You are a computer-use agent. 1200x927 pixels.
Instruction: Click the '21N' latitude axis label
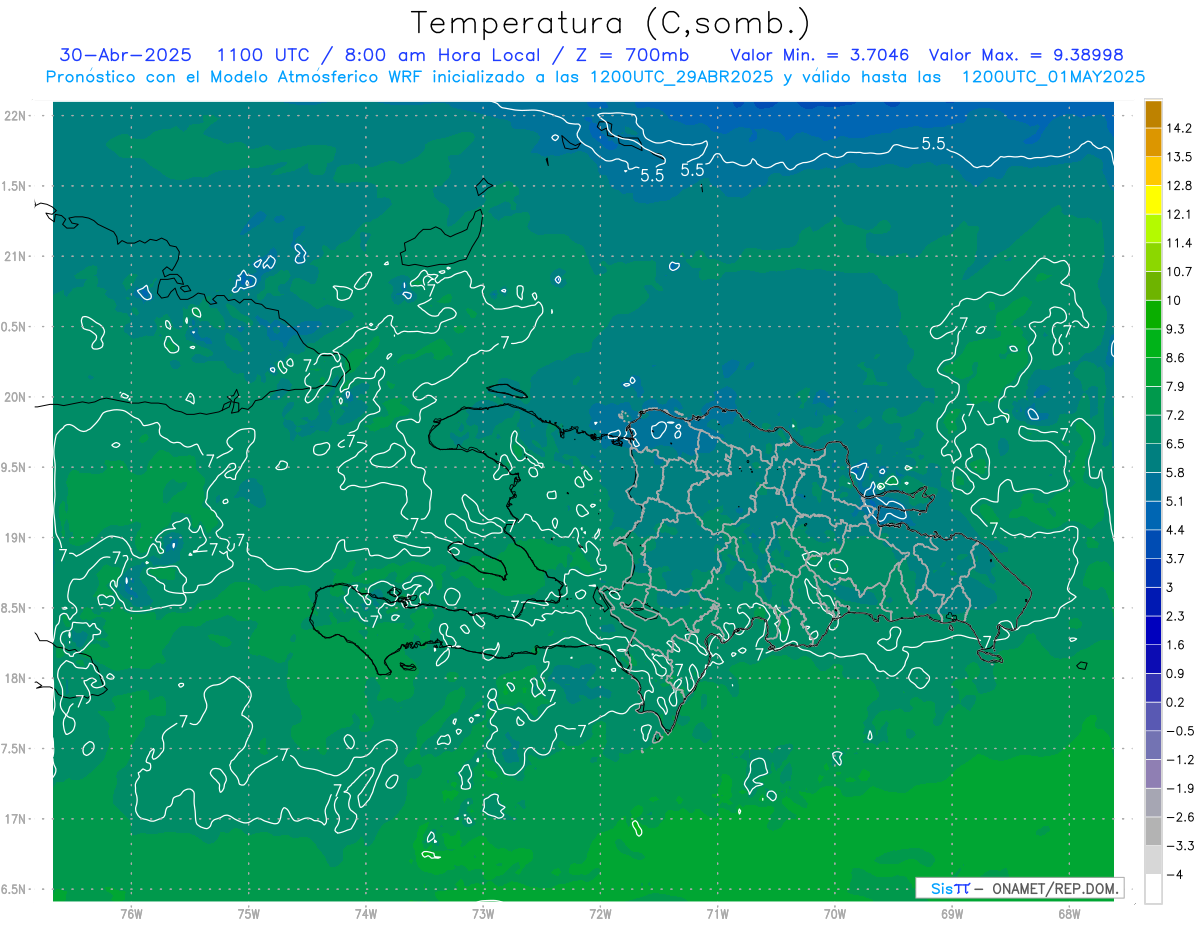(15, 256)
